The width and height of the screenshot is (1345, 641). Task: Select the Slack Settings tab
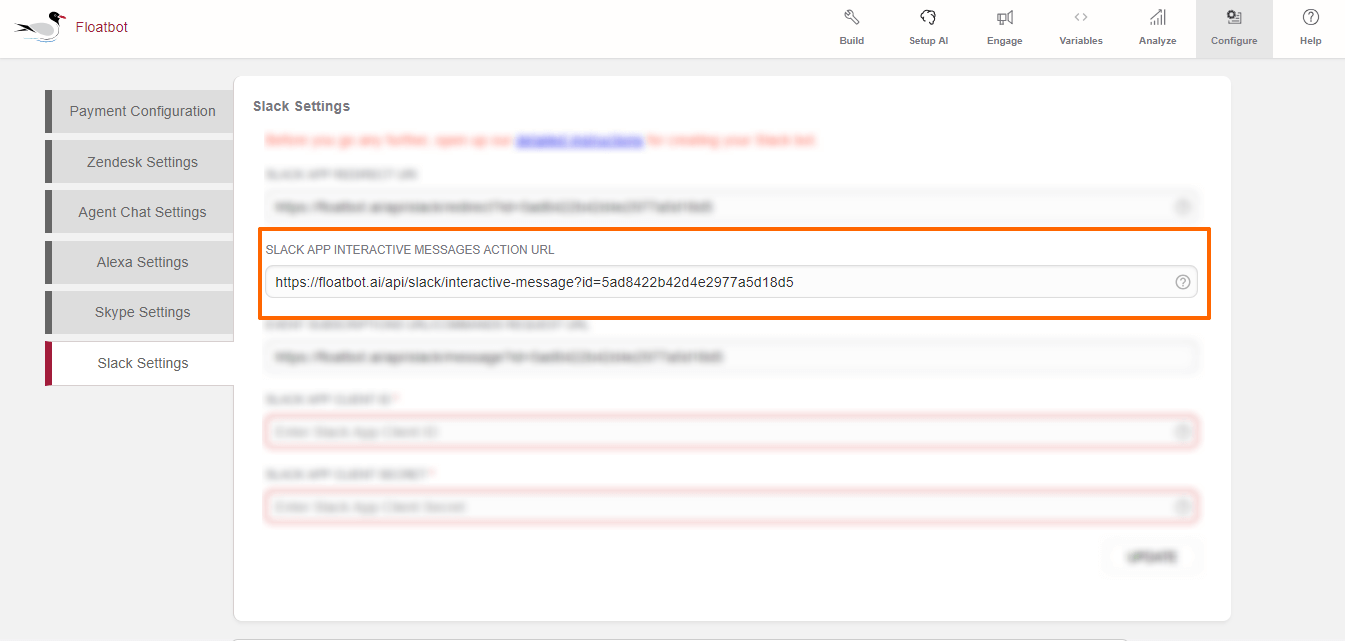142,363
